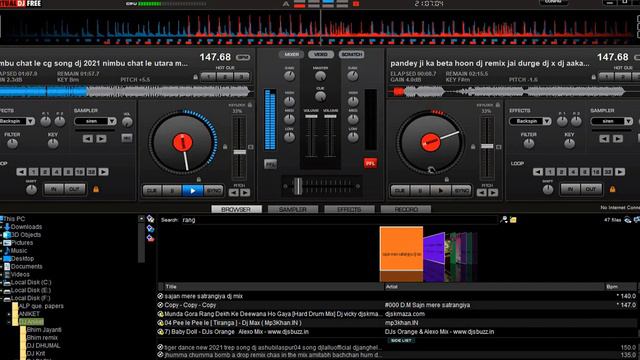
Task: Expand the ANIKET folder in tree
Action: (x=9, y=314)
